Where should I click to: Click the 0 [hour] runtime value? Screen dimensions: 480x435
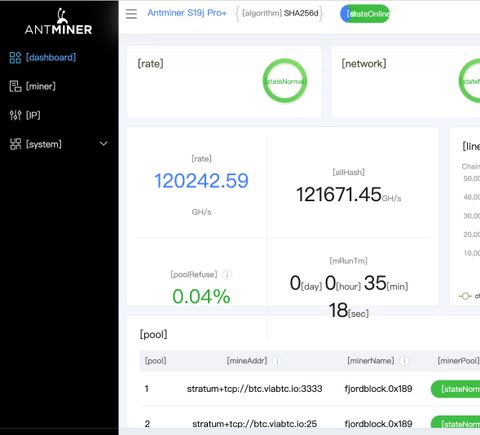click(343, 283)
